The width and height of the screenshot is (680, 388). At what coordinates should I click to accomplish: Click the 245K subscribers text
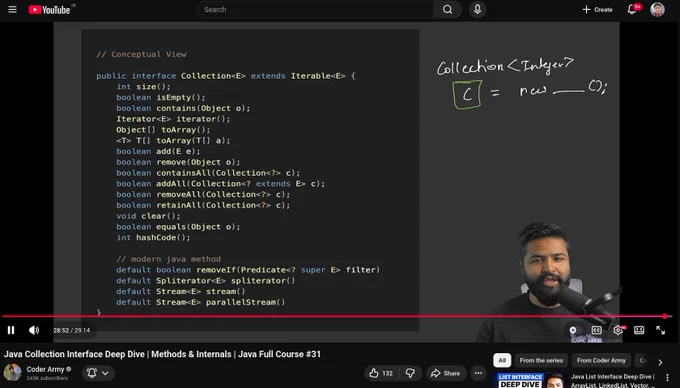pyautogui.click(x=47, y=378)
